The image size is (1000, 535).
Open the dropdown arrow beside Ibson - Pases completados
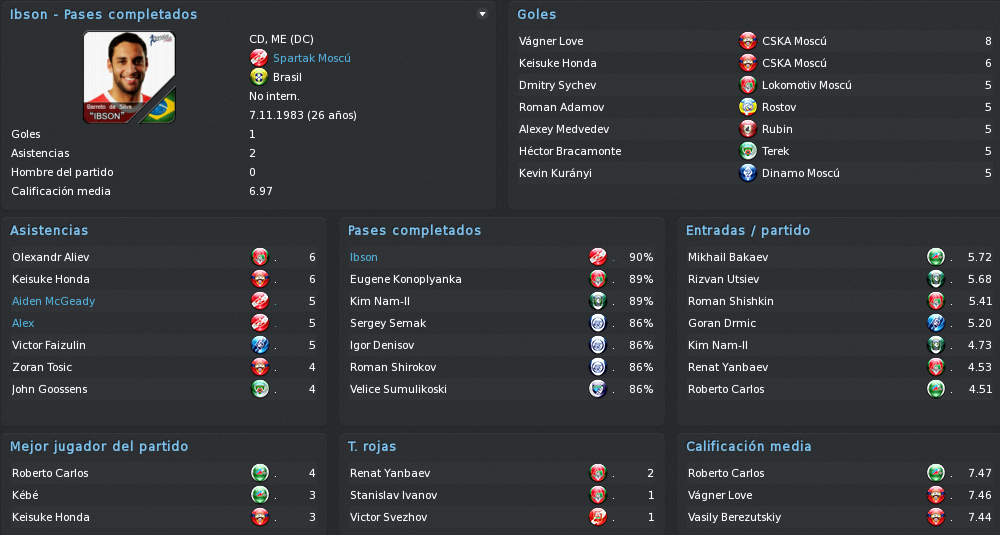tap(482, 14)
